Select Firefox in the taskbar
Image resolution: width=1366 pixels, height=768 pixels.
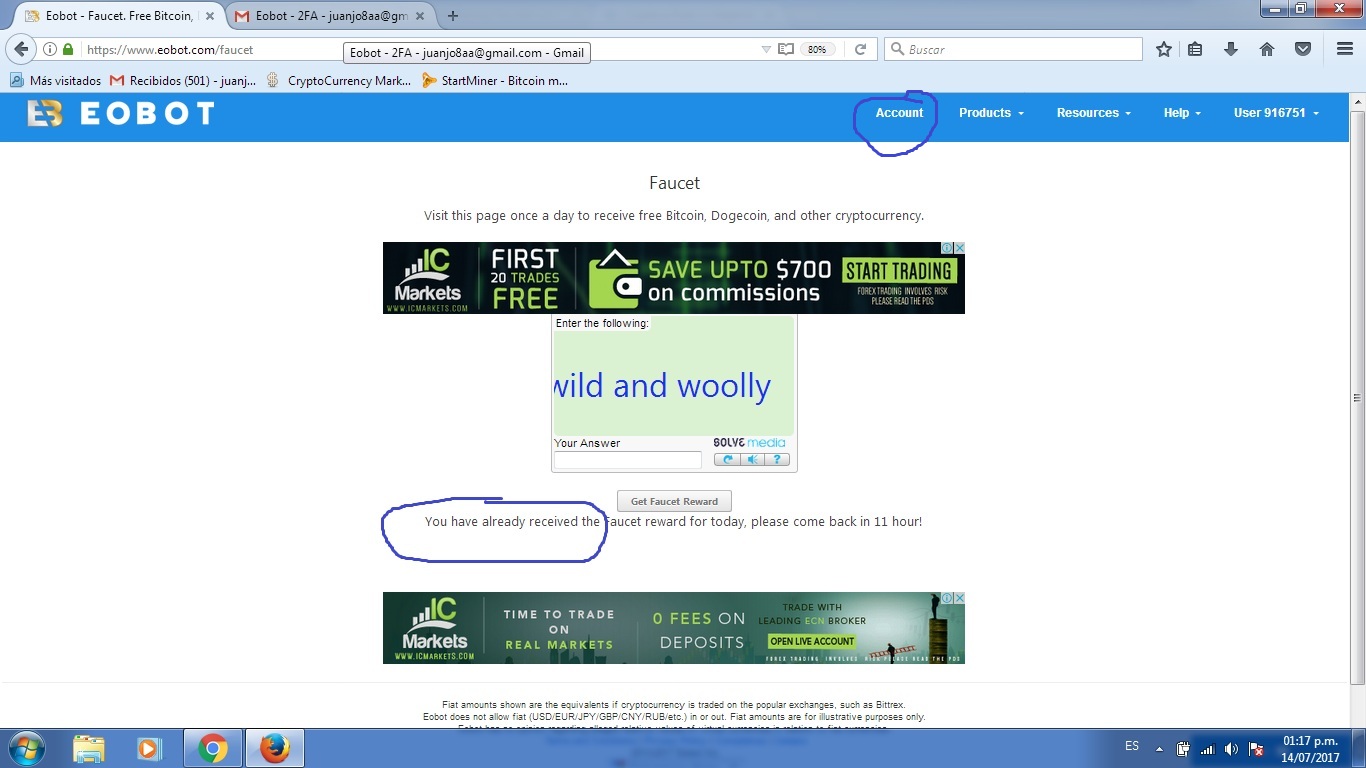274,748
